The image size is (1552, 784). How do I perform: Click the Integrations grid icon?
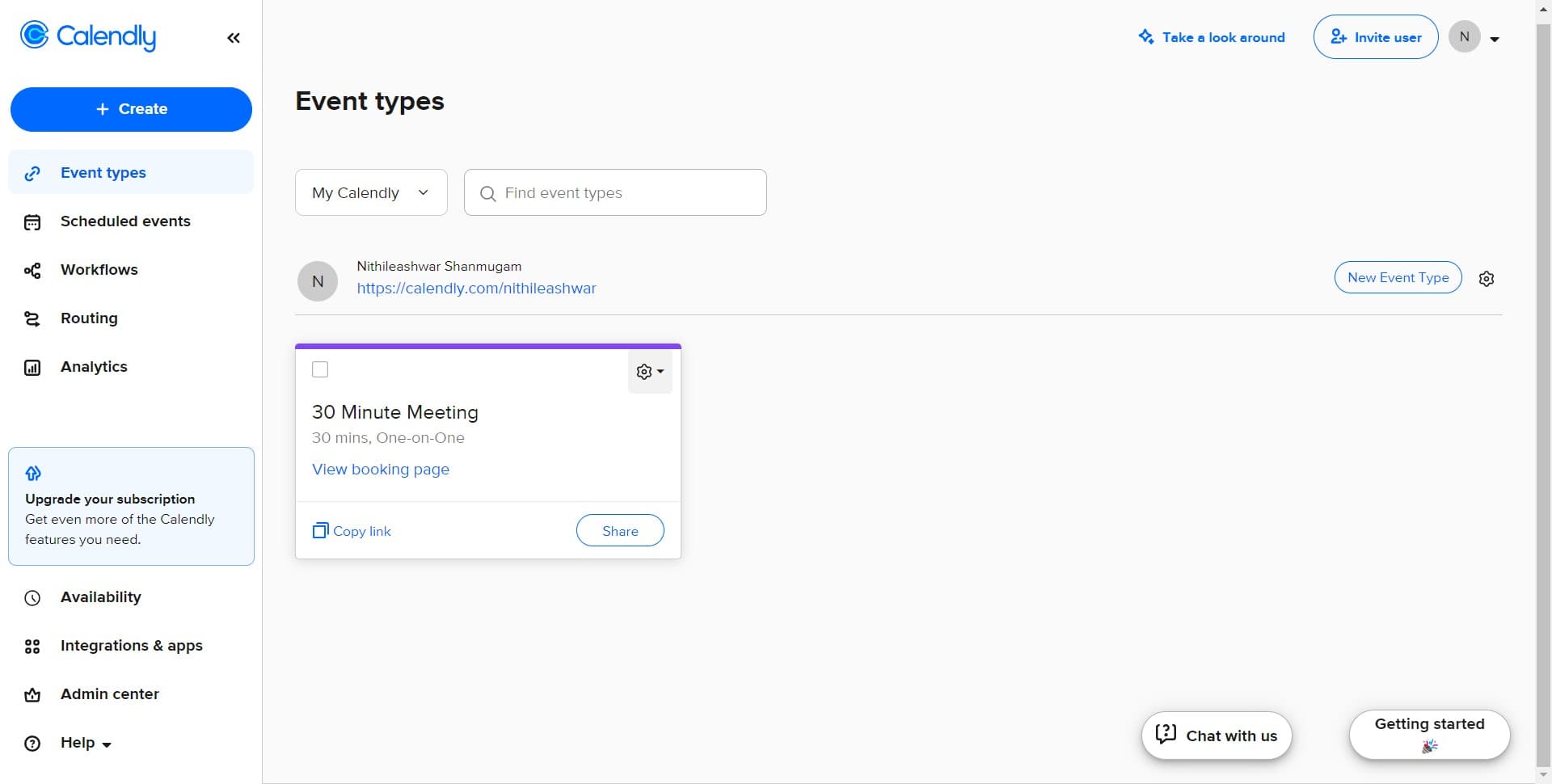[x=32, y=647]
